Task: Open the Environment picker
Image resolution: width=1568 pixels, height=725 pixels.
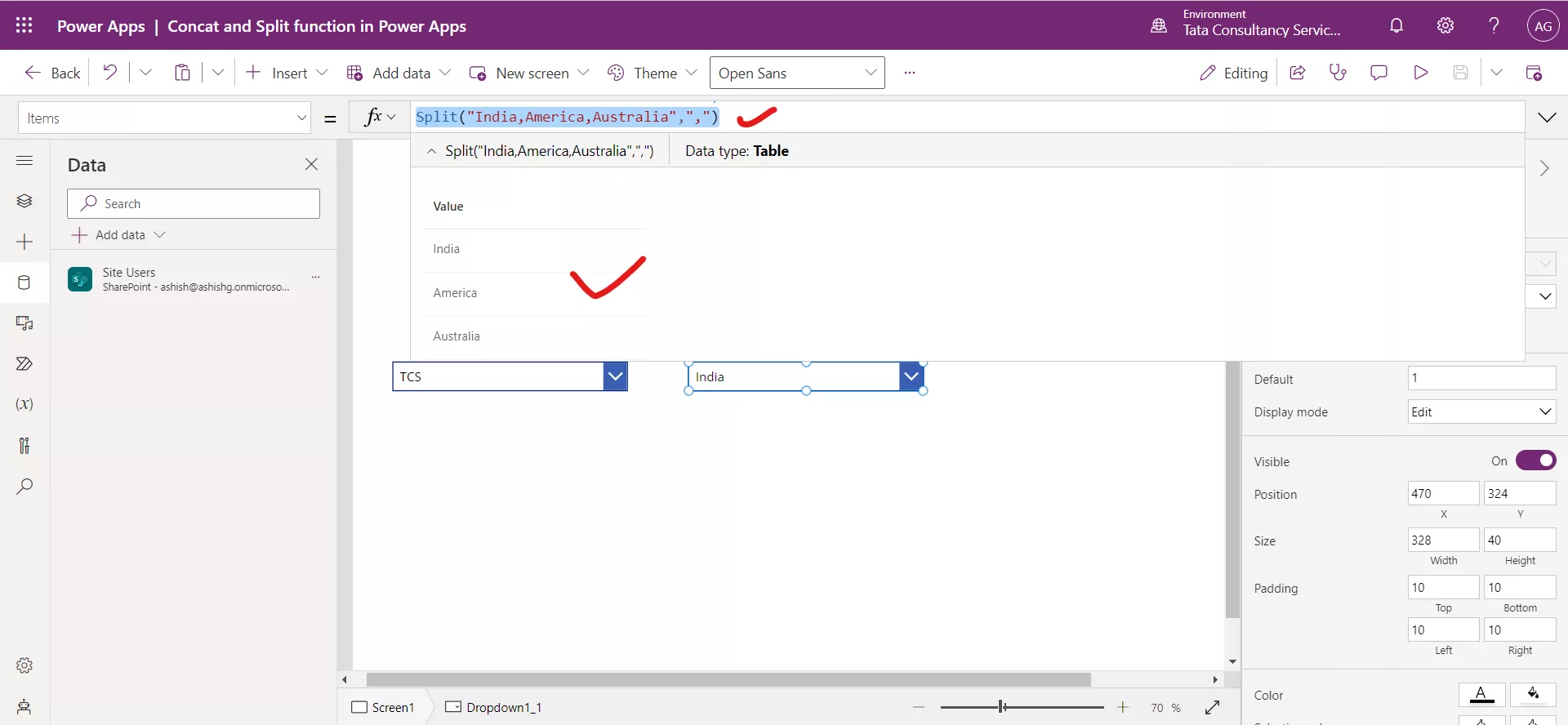Action: click(x=1246, y=24)
